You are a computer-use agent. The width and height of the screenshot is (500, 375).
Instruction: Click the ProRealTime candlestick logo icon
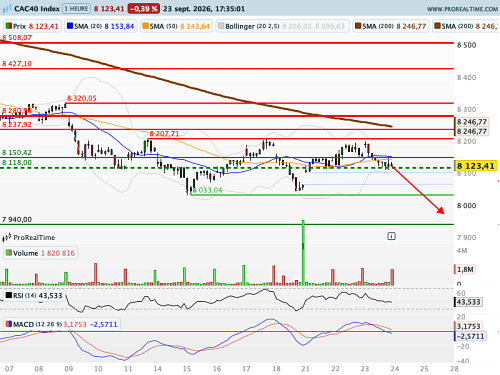click(7, 238)
